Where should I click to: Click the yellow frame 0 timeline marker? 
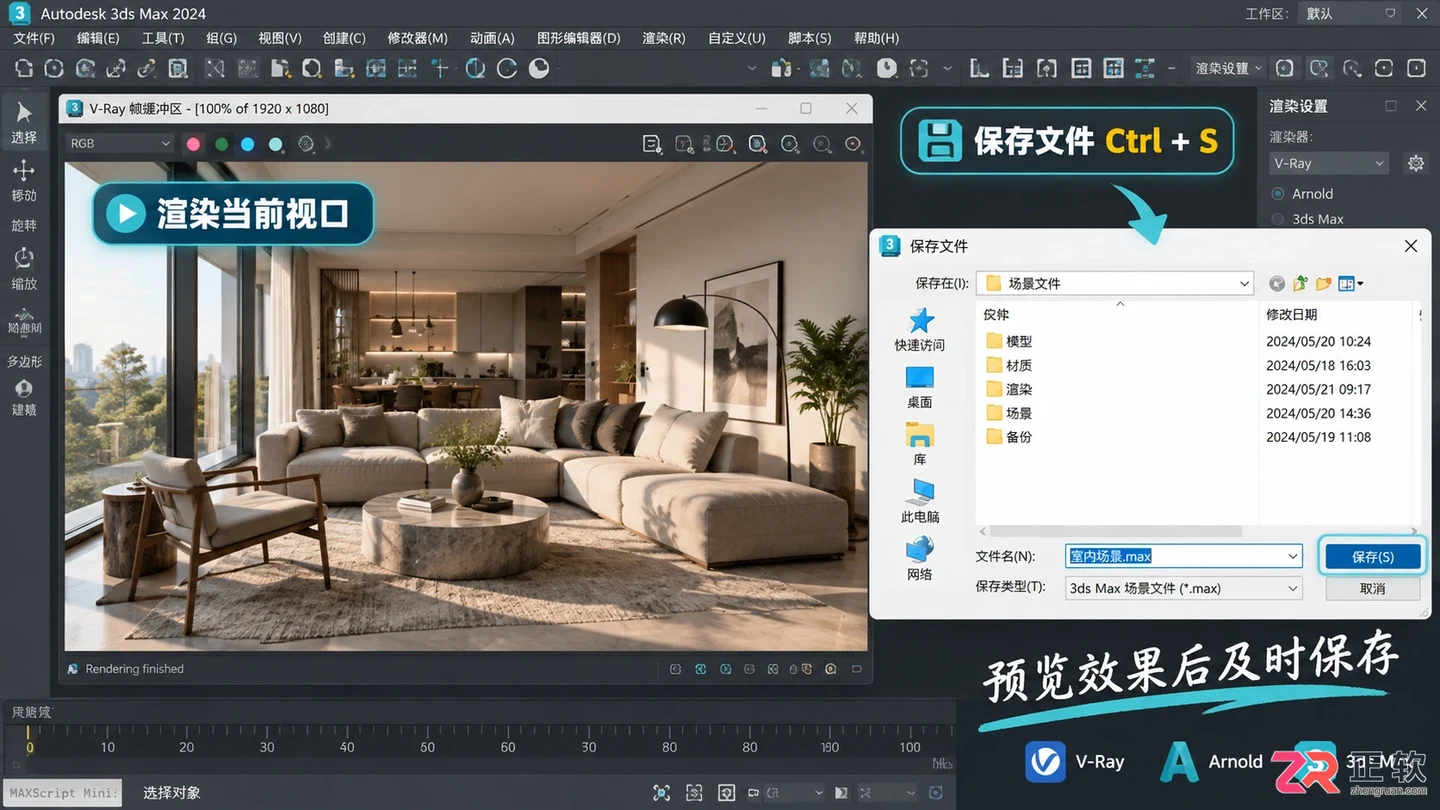click(30, 741)
